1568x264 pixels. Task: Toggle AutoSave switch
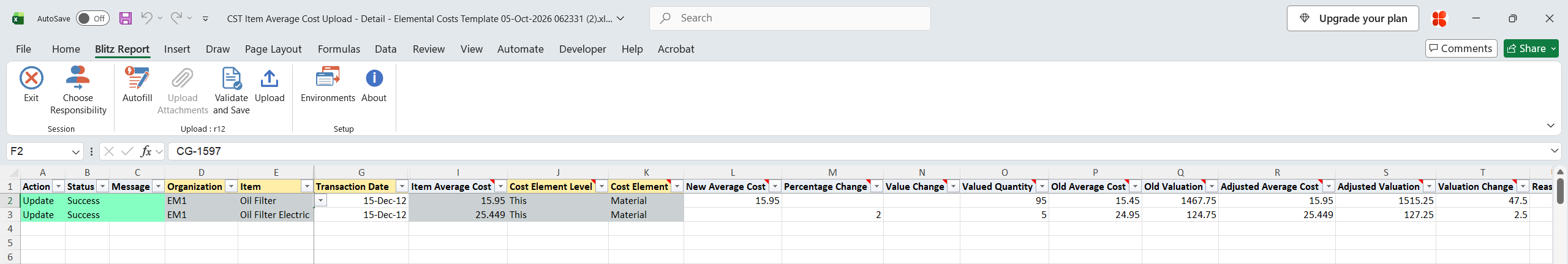[x=93, y=18]
